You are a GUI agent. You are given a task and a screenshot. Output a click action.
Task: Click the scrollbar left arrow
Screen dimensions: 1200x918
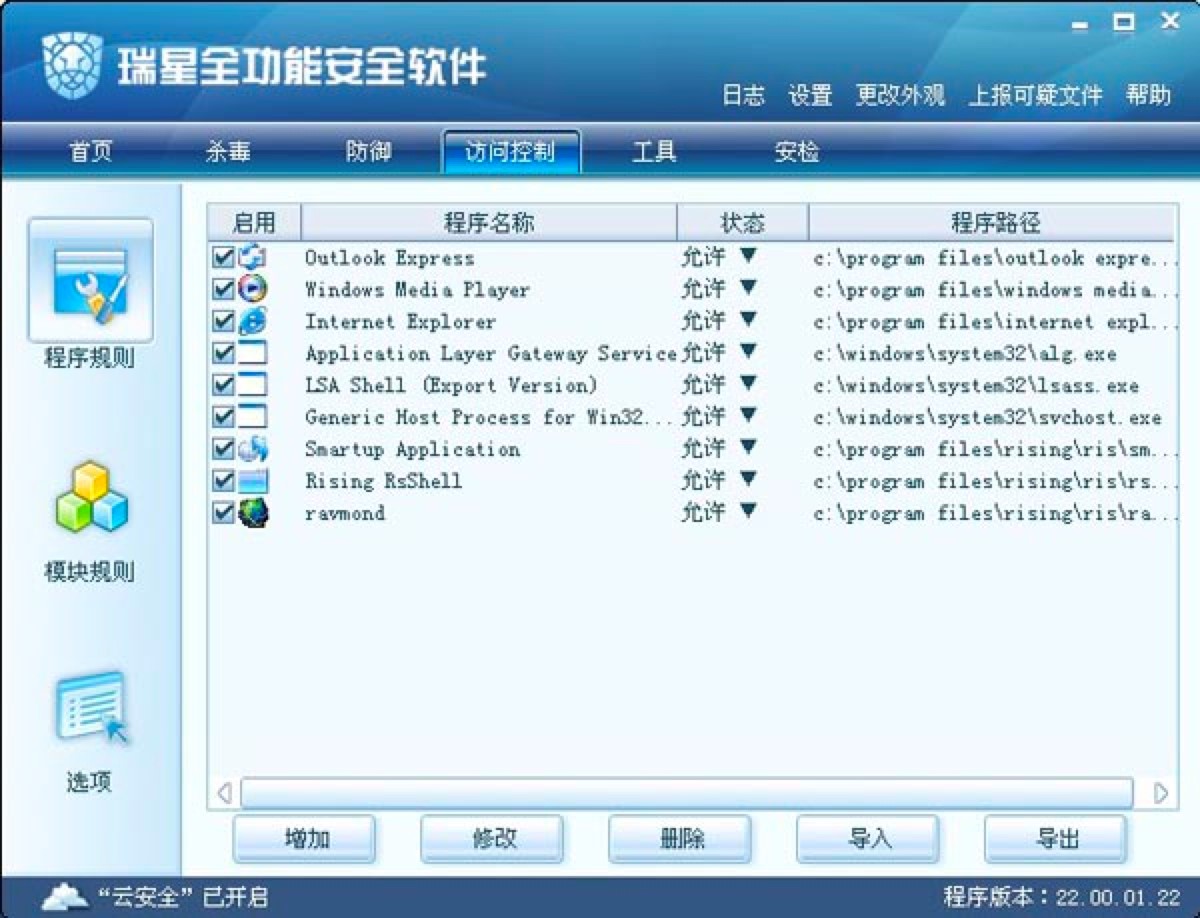click(225, 793)
